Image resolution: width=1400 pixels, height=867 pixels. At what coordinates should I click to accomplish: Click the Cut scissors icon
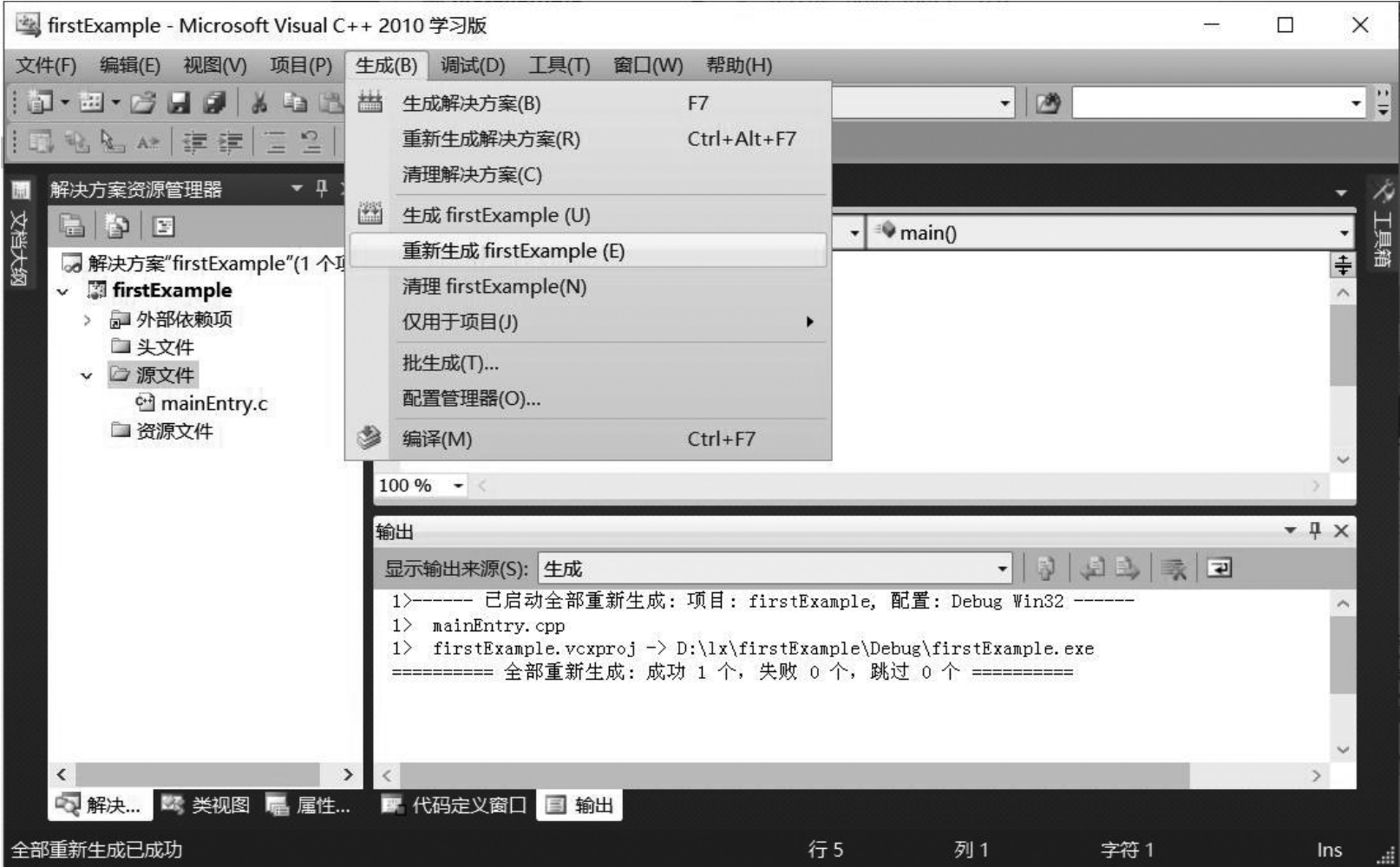[258, 102]
